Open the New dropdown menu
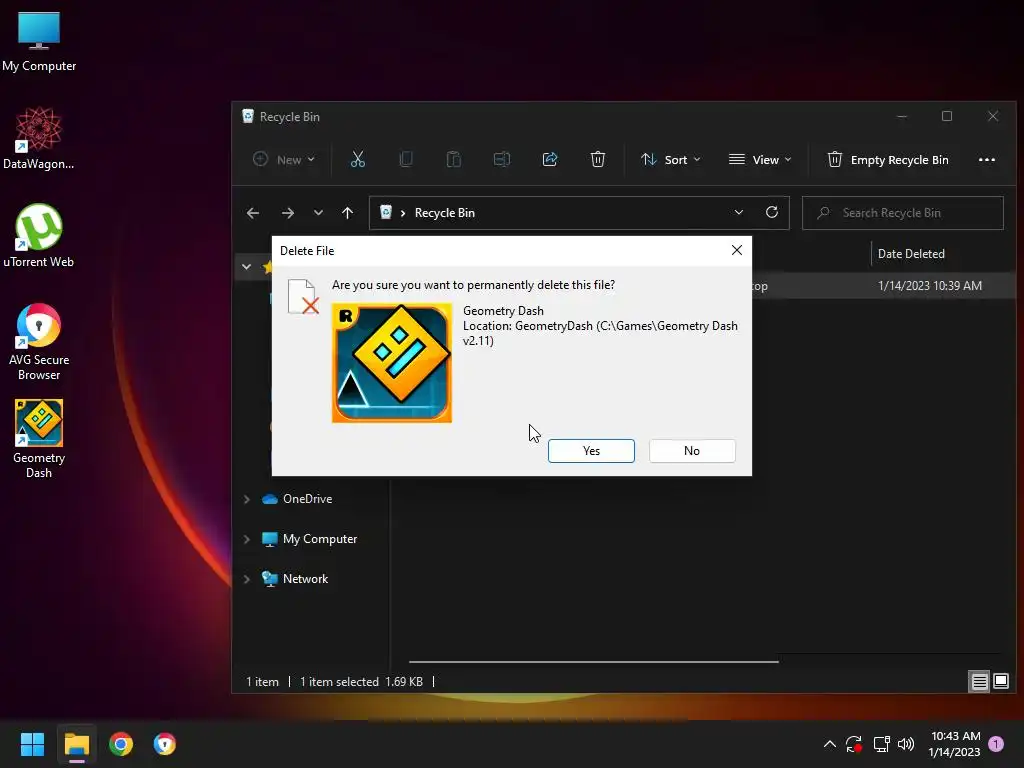The height and width of the screenshot is (768, 1024). click(283, 159)
